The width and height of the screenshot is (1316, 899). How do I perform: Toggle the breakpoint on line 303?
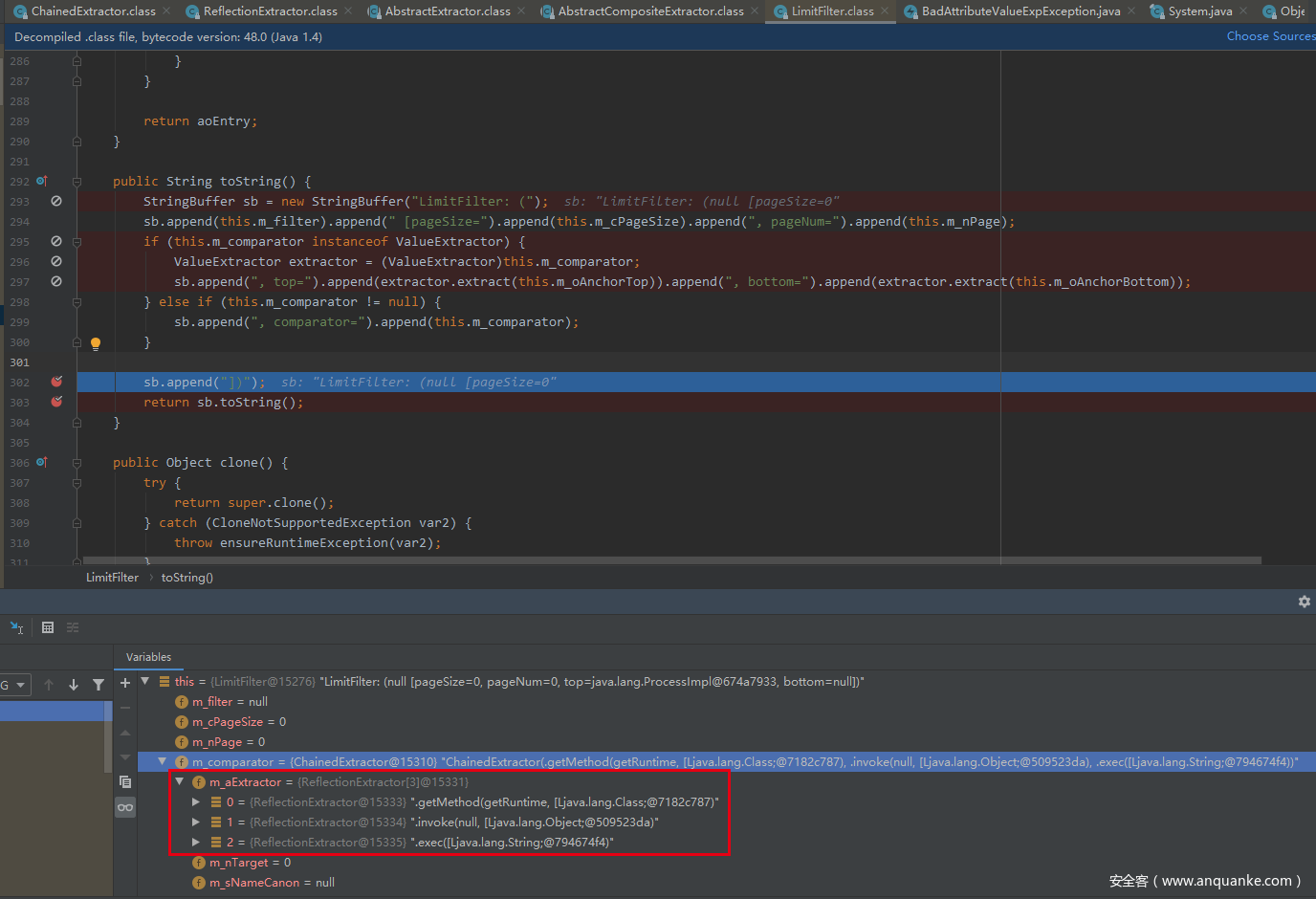click(x=56, y=402)
